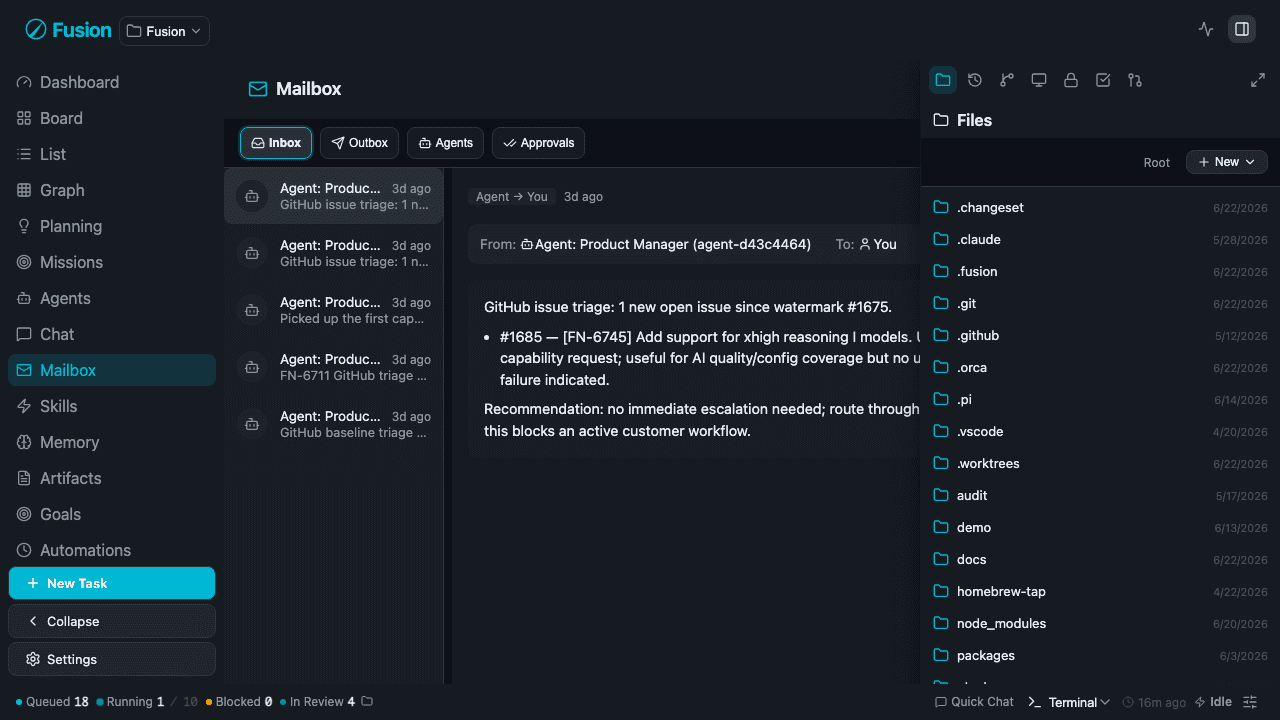Open the Graph view
The width and height of the screenshot is (1280, 720).
pos(112,190)
